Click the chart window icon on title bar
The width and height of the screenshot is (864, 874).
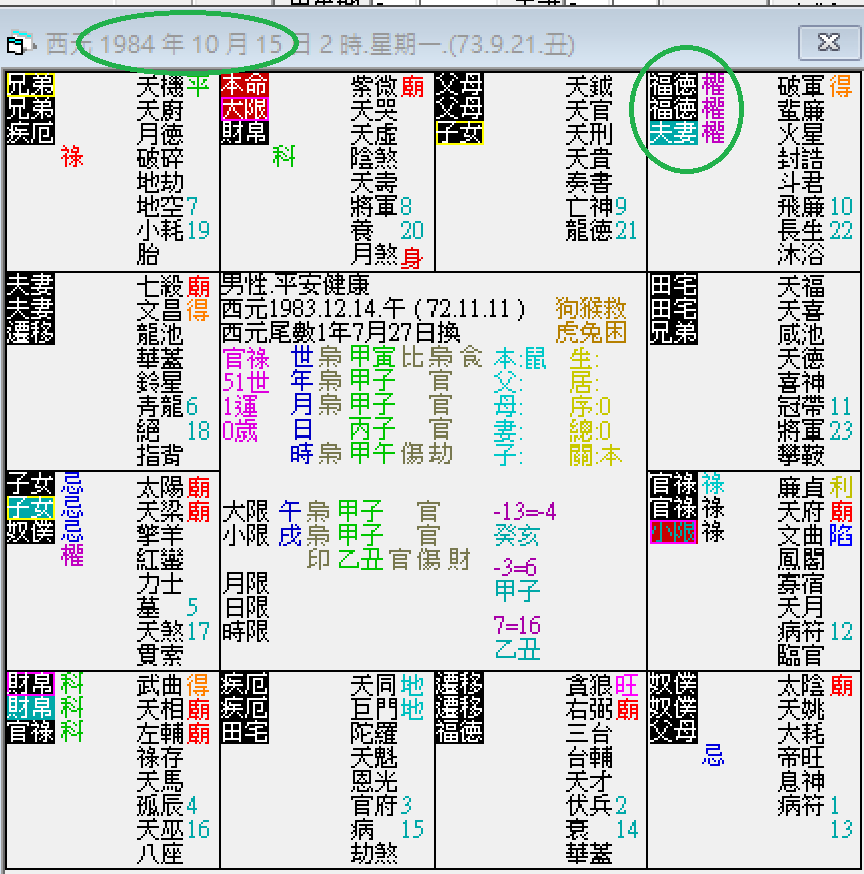(x=16, y=44)
